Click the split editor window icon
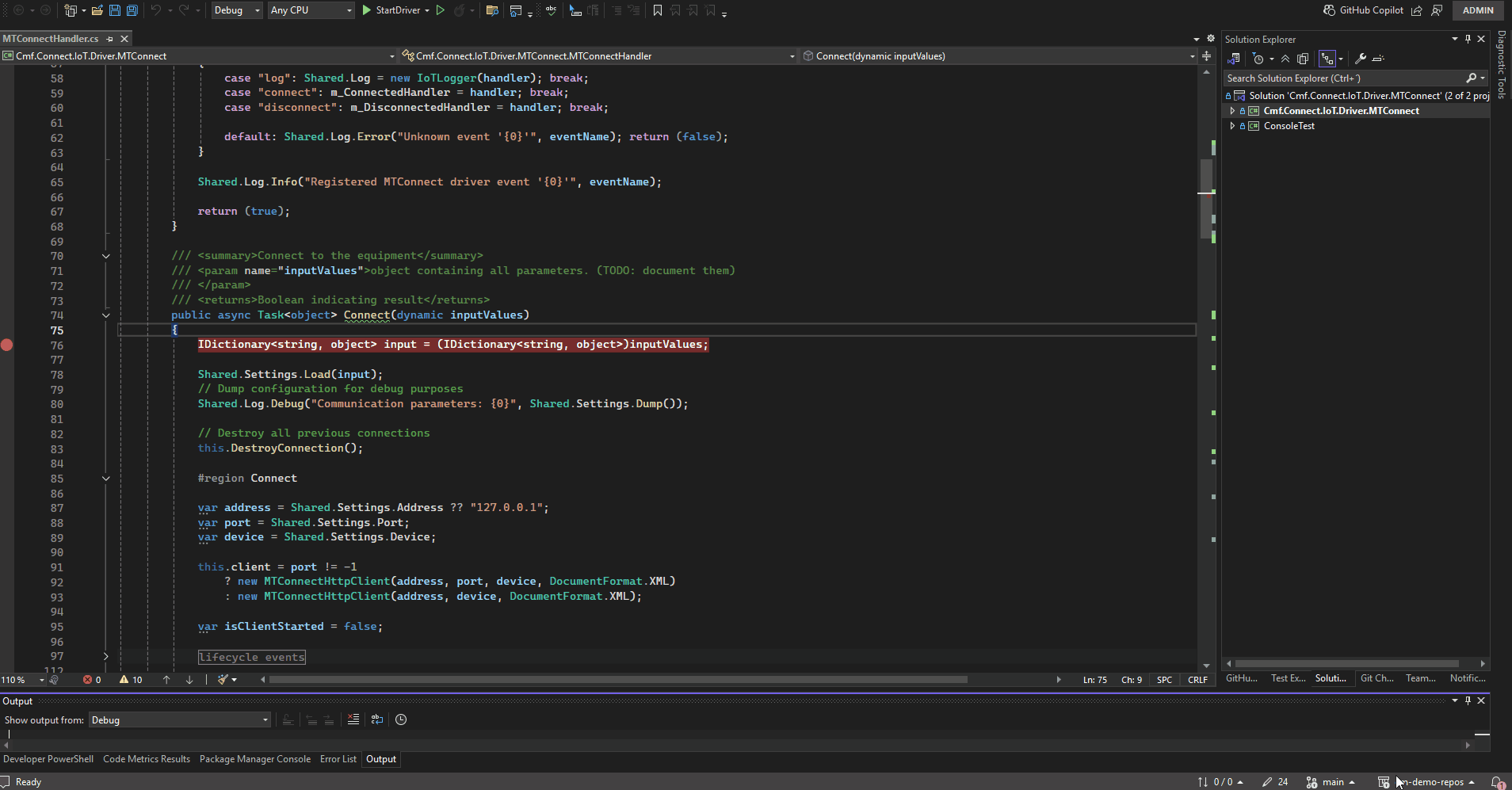This screenshot has height=790, width=1512. [1206, 55]
